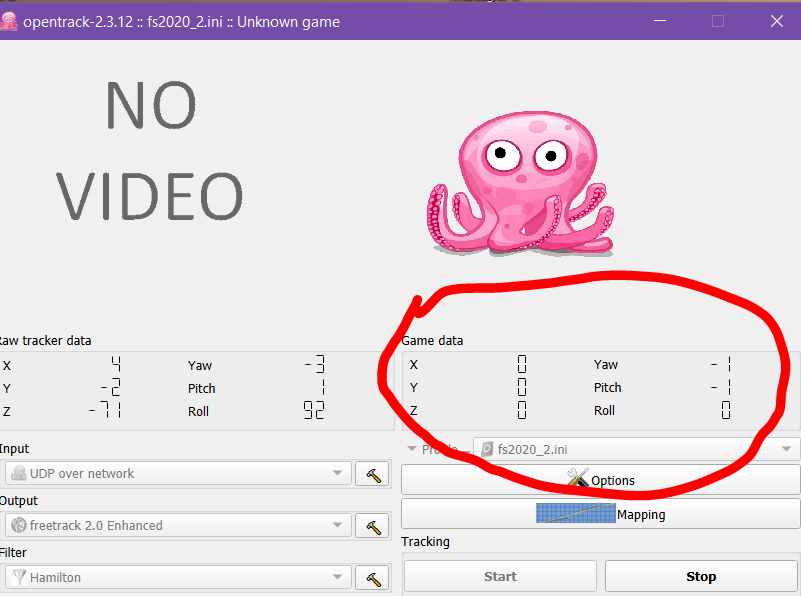
Task: Open the Options dialog
Action: tap(600, 480)
